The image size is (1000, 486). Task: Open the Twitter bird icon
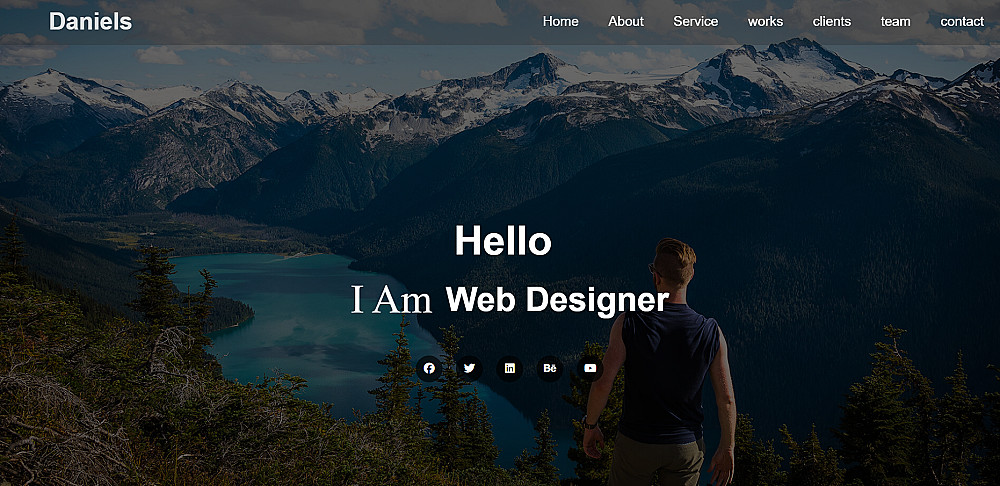469,369
